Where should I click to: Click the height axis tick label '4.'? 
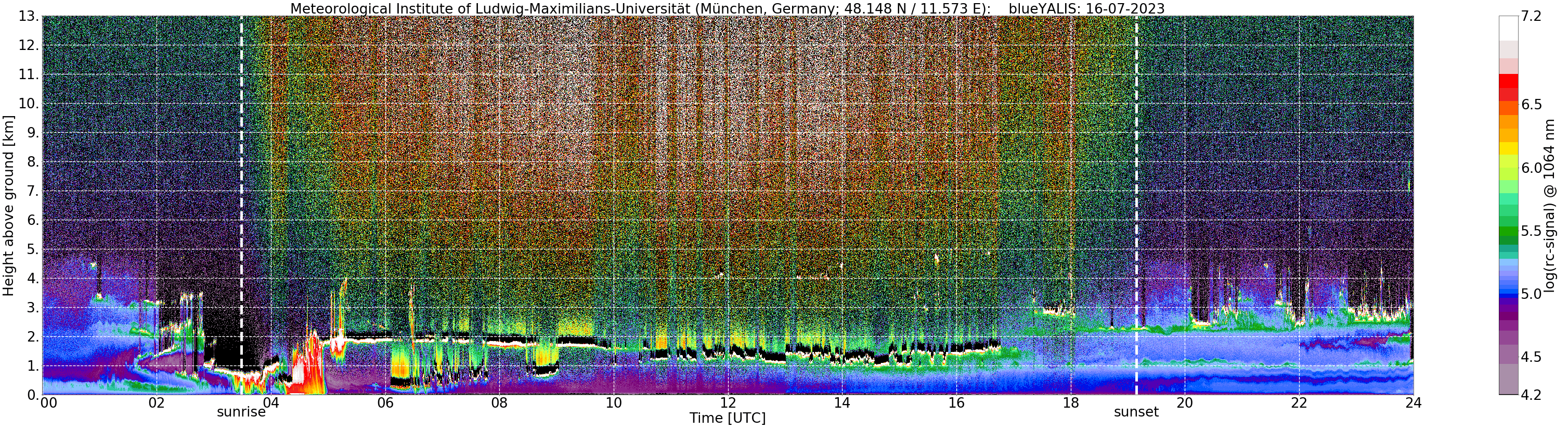tap(33, 279)
